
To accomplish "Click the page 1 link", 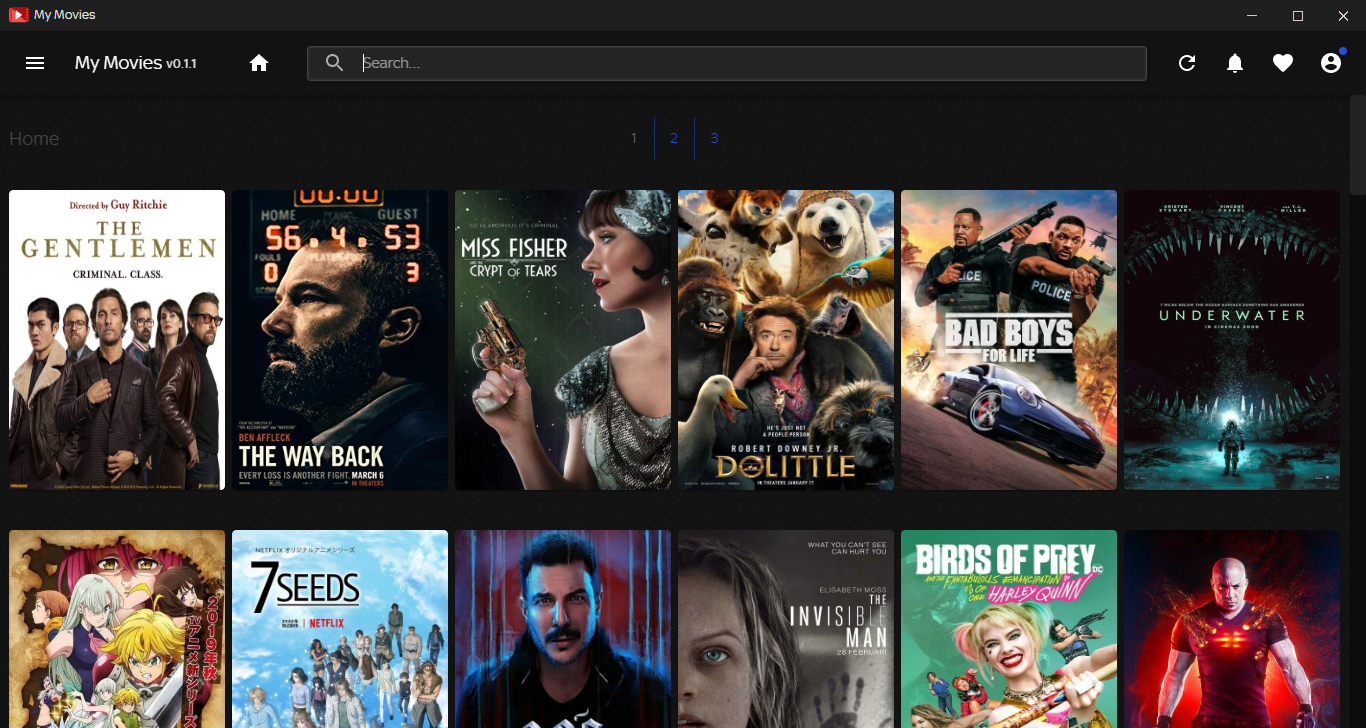I will pyautogui.click(x=634, y=138).
